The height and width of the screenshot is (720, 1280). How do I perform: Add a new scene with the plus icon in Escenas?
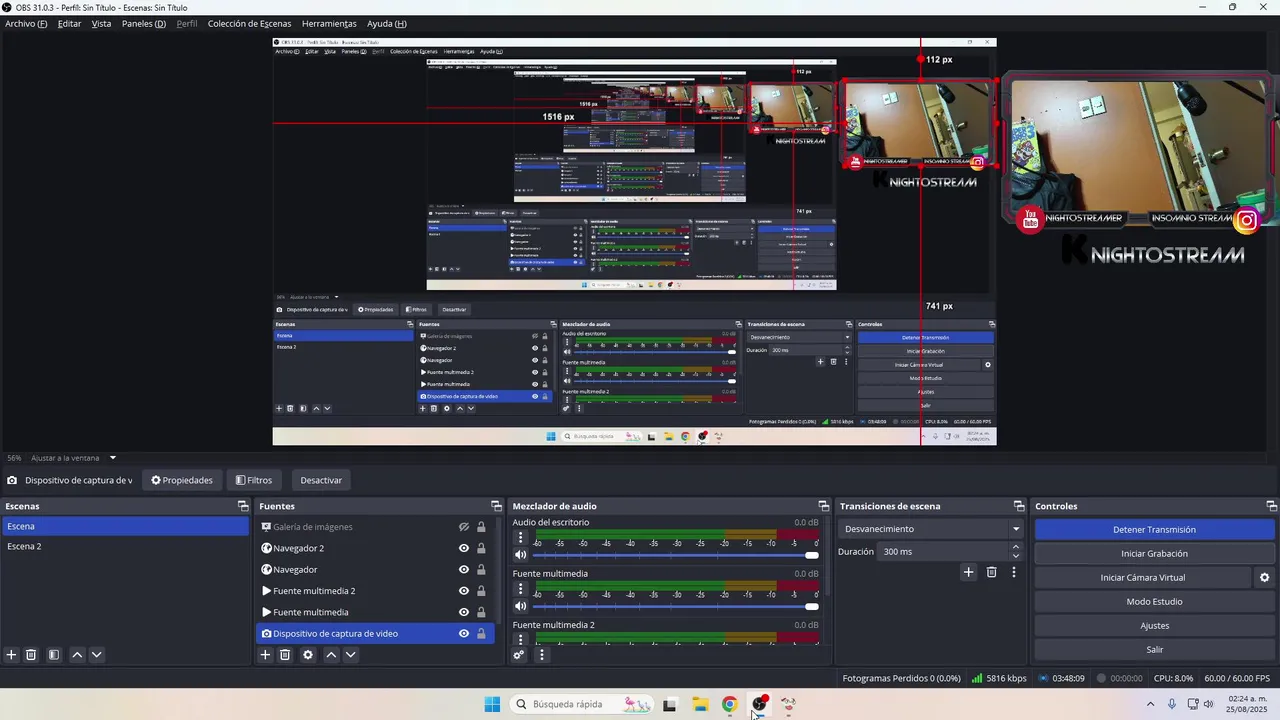pyautogui.click(x=12, y=655)
